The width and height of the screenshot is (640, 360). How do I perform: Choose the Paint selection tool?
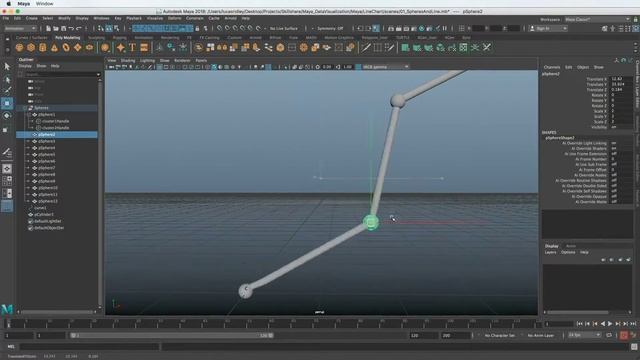click(x=7, y=91)
